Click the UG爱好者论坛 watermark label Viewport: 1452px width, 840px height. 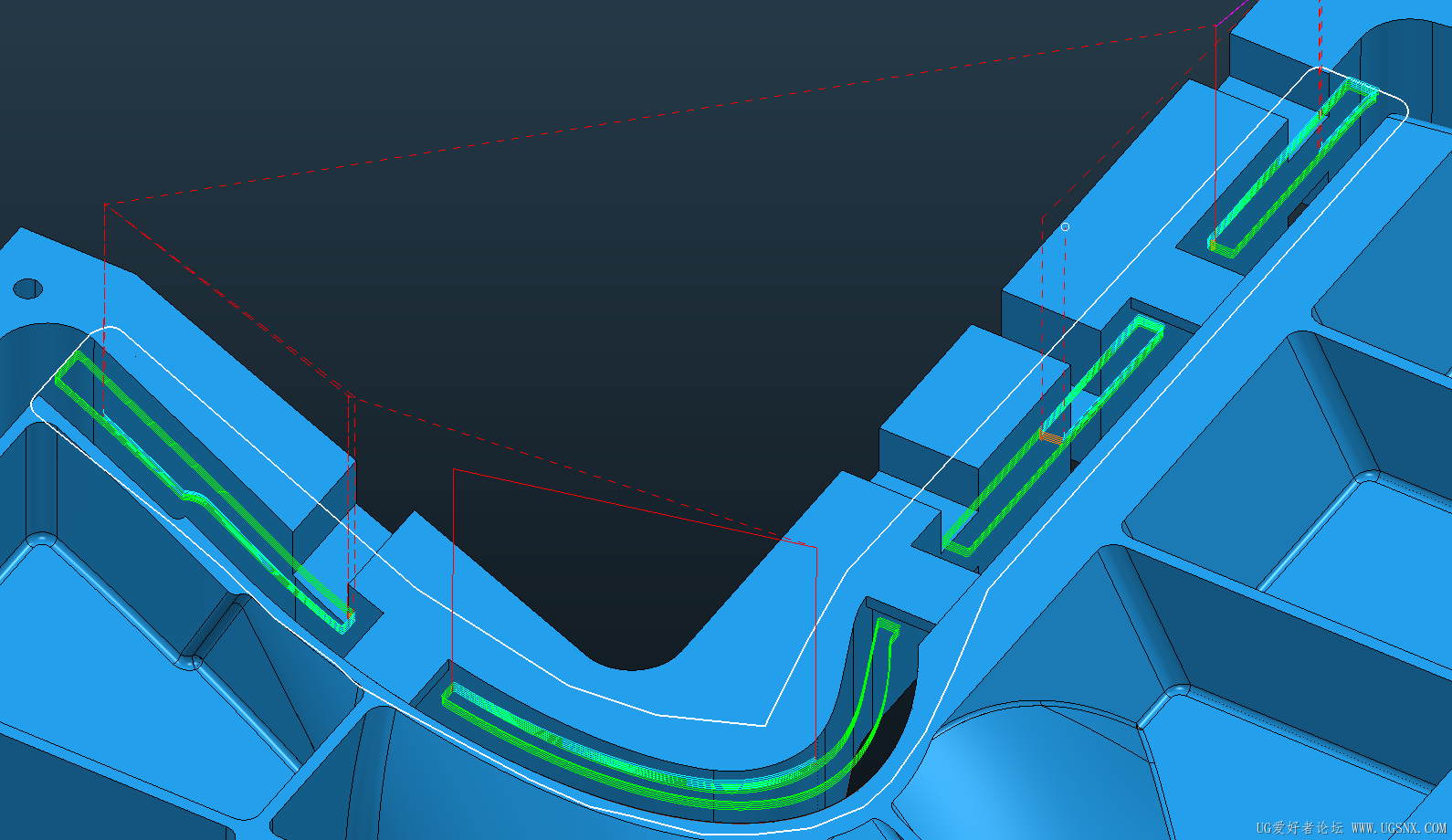point(1299,827)
